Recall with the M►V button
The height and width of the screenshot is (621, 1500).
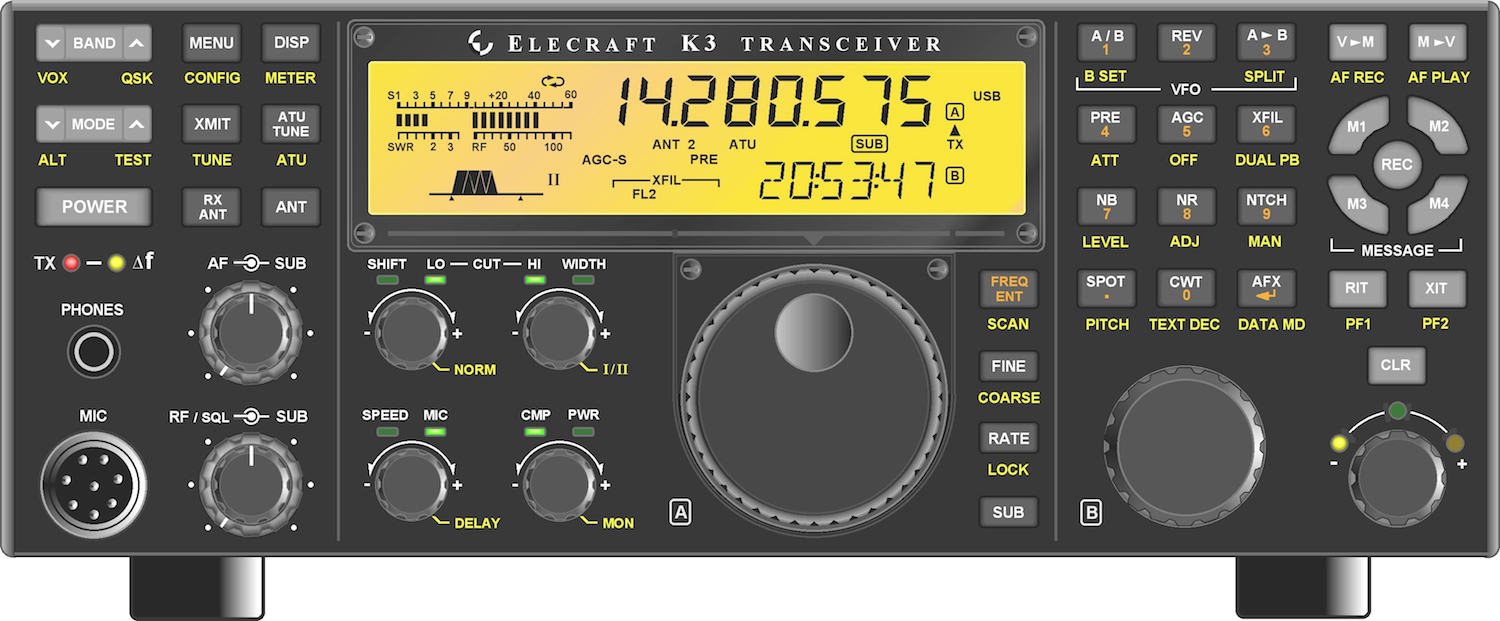pos(1437,43)
